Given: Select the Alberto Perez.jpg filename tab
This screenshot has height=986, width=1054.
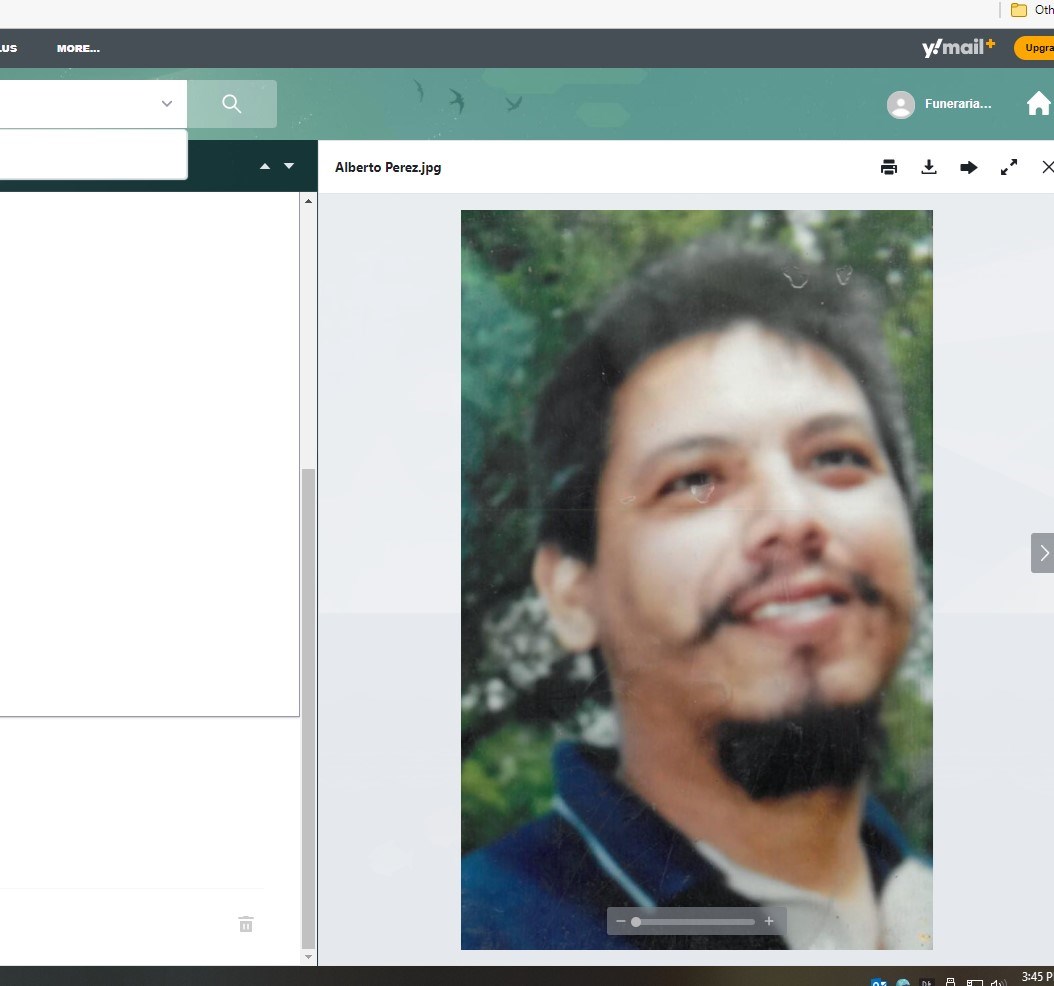Looking at the screenshot, I should pyautogui.click(x=388, y=167).
